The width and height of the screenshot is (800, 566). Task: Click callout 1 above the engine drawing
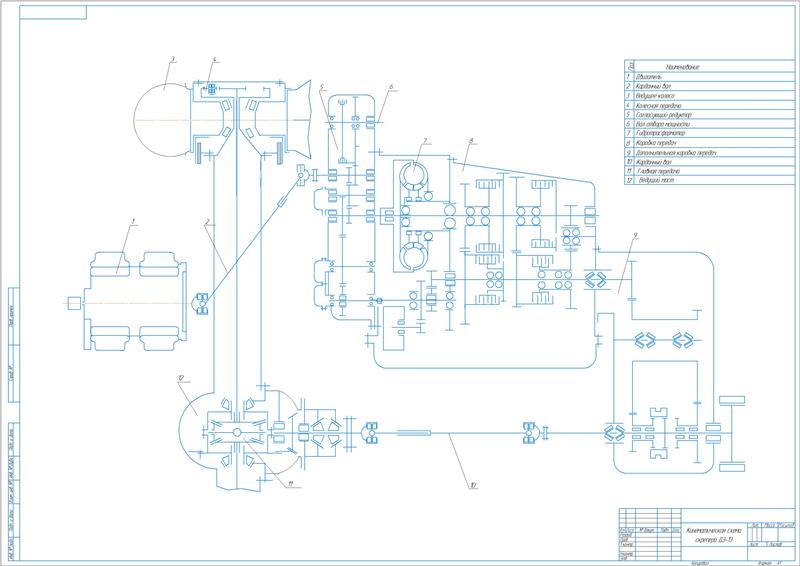pos(133,222)
